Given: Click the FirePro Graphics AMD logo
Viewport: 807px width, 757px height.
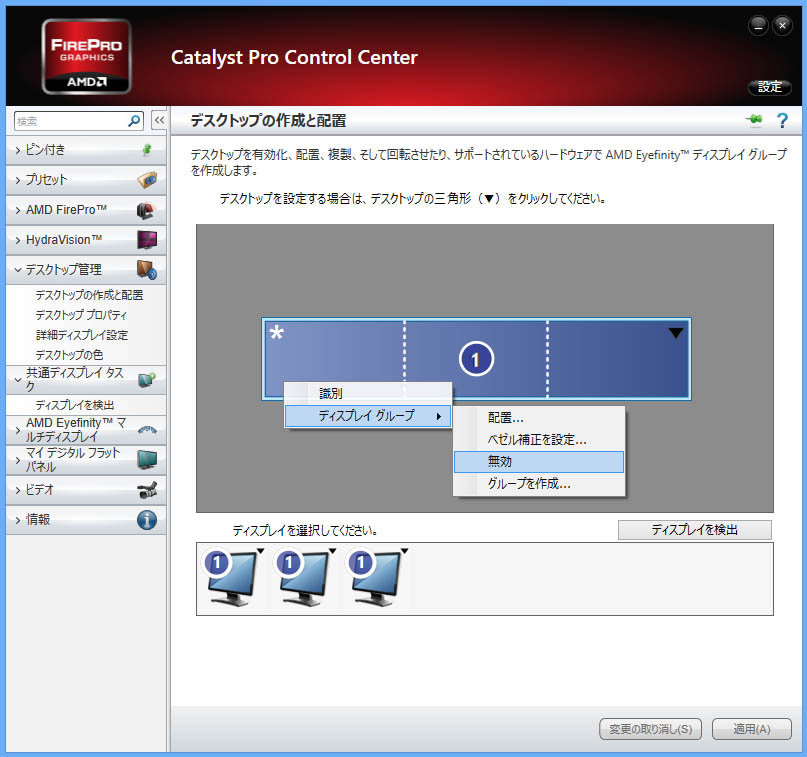Looking at the screenshot, I should (x=86, y=57).
